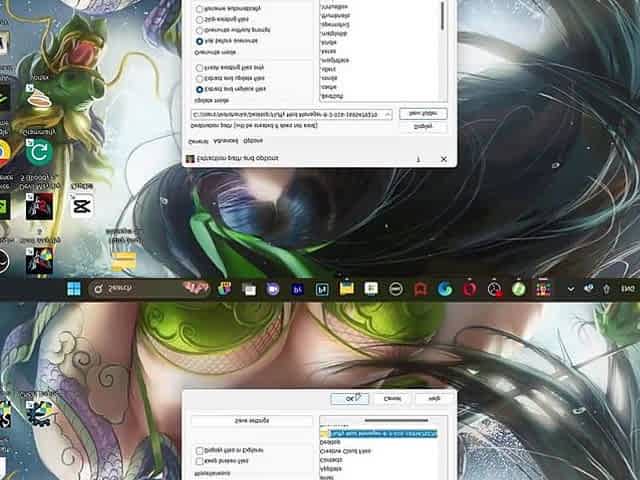
Task: Open the Opera browser taskbar icon
Action: 470,289
